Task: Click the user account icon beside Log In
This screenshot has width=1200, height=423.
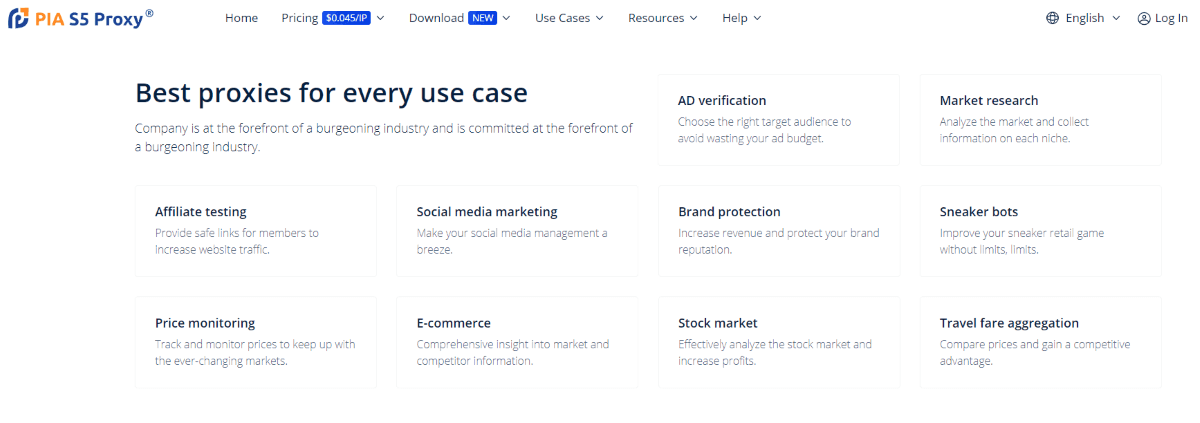Action: (1144, 18)
